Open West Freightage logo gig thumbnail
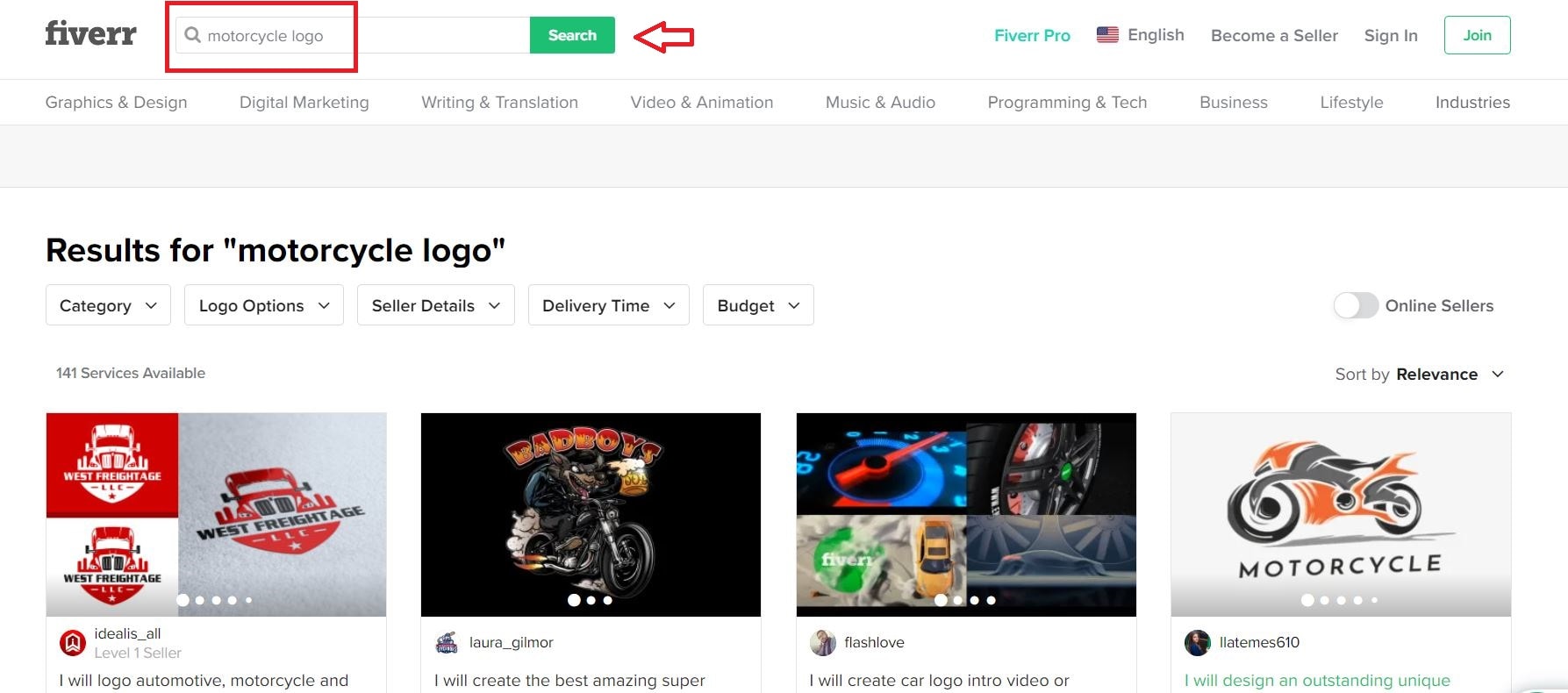 click(216, 515)
